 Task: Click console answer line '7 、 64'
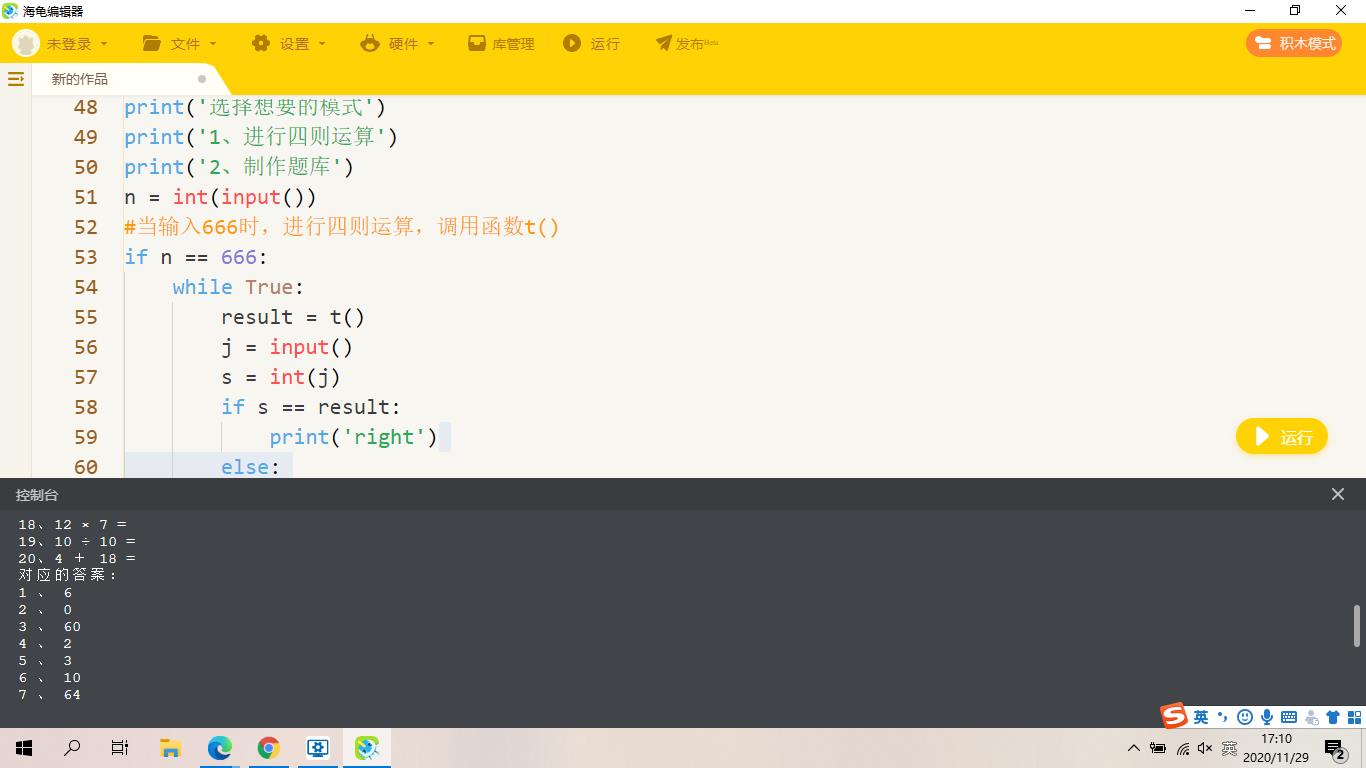49,695
